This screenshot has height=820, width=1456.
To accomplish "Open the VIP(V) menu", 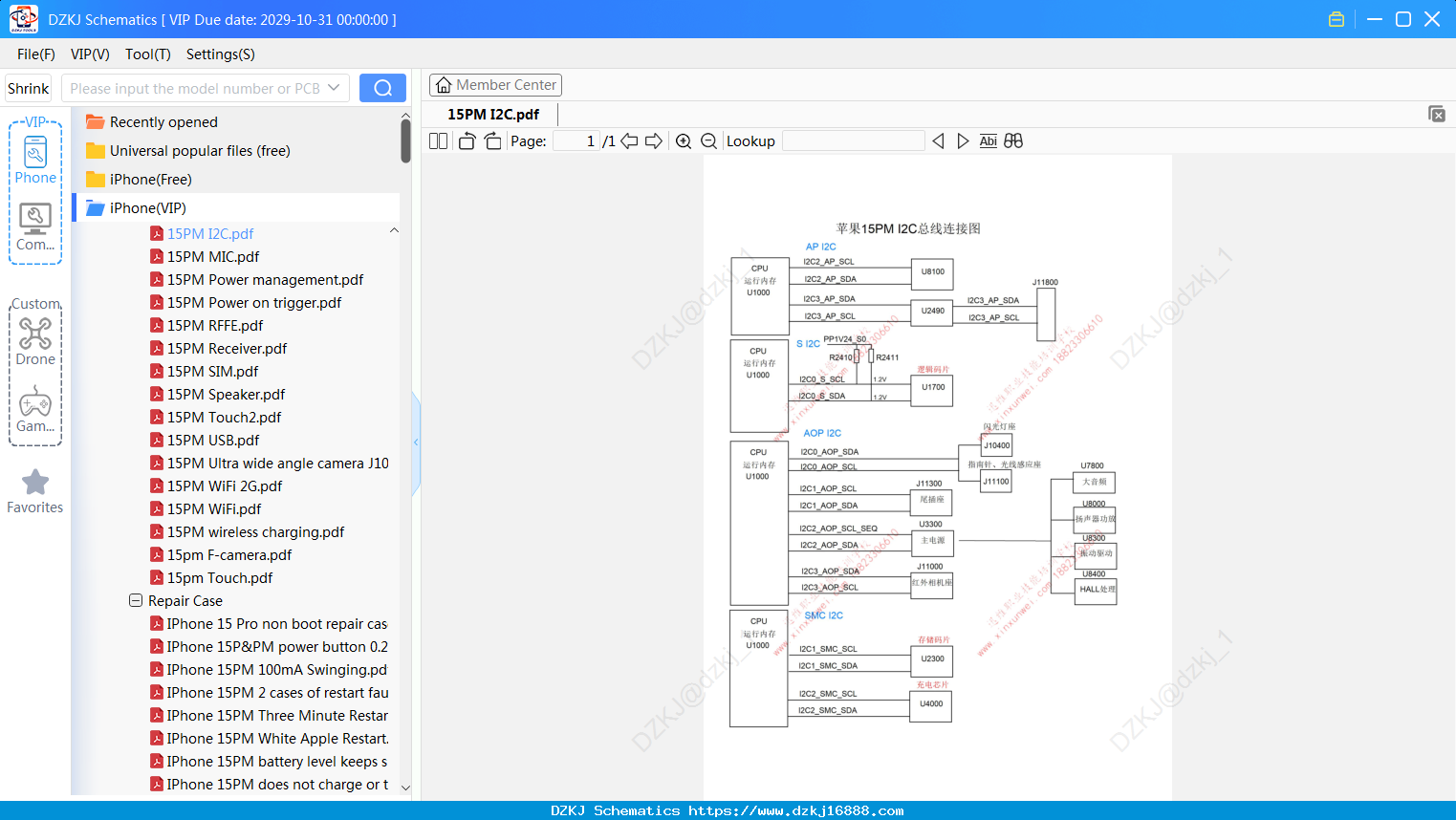I will 90,54.
